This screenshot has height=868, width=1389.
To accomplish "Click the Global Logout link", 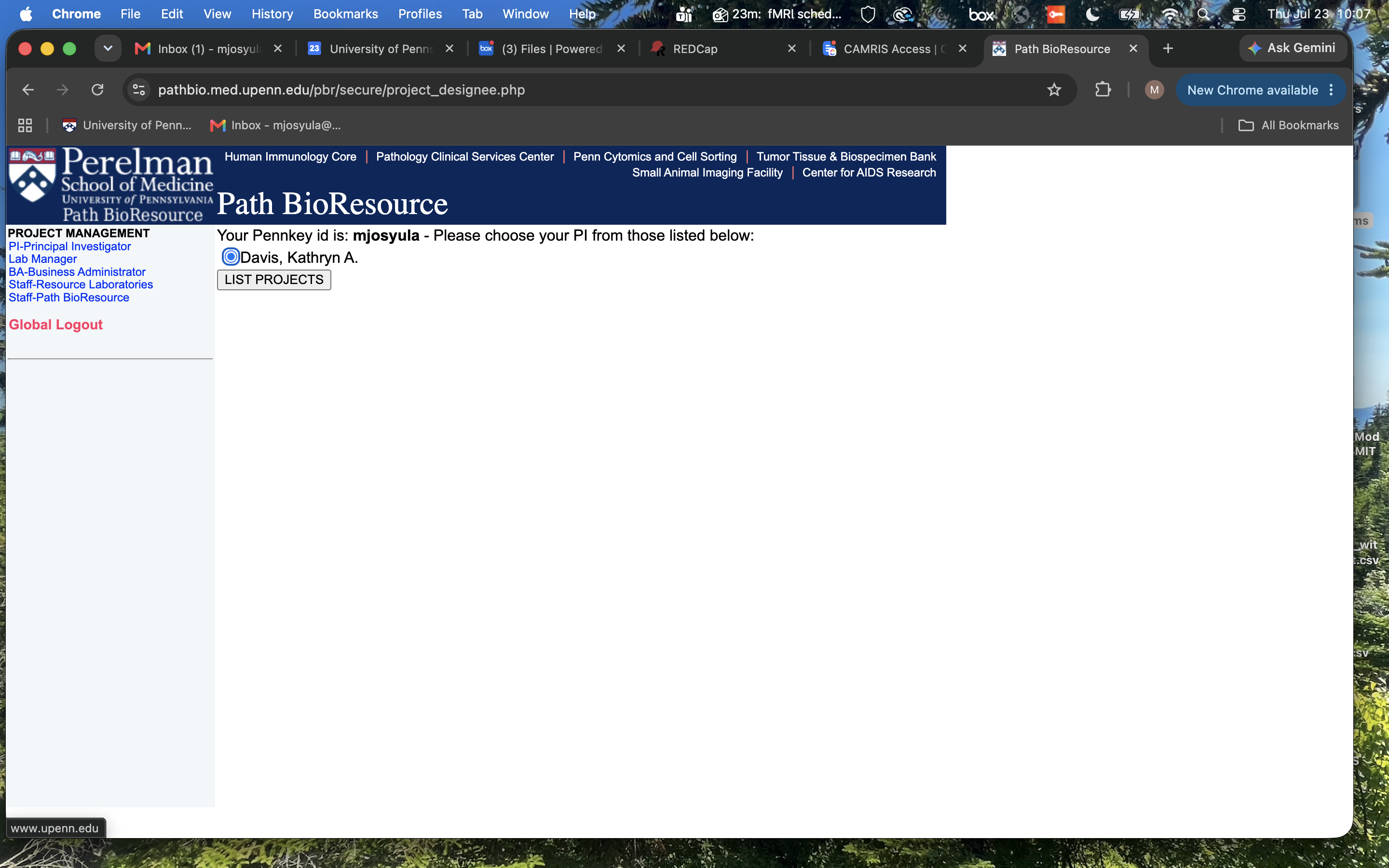I will pyautogui.click(x=55, y=325).
